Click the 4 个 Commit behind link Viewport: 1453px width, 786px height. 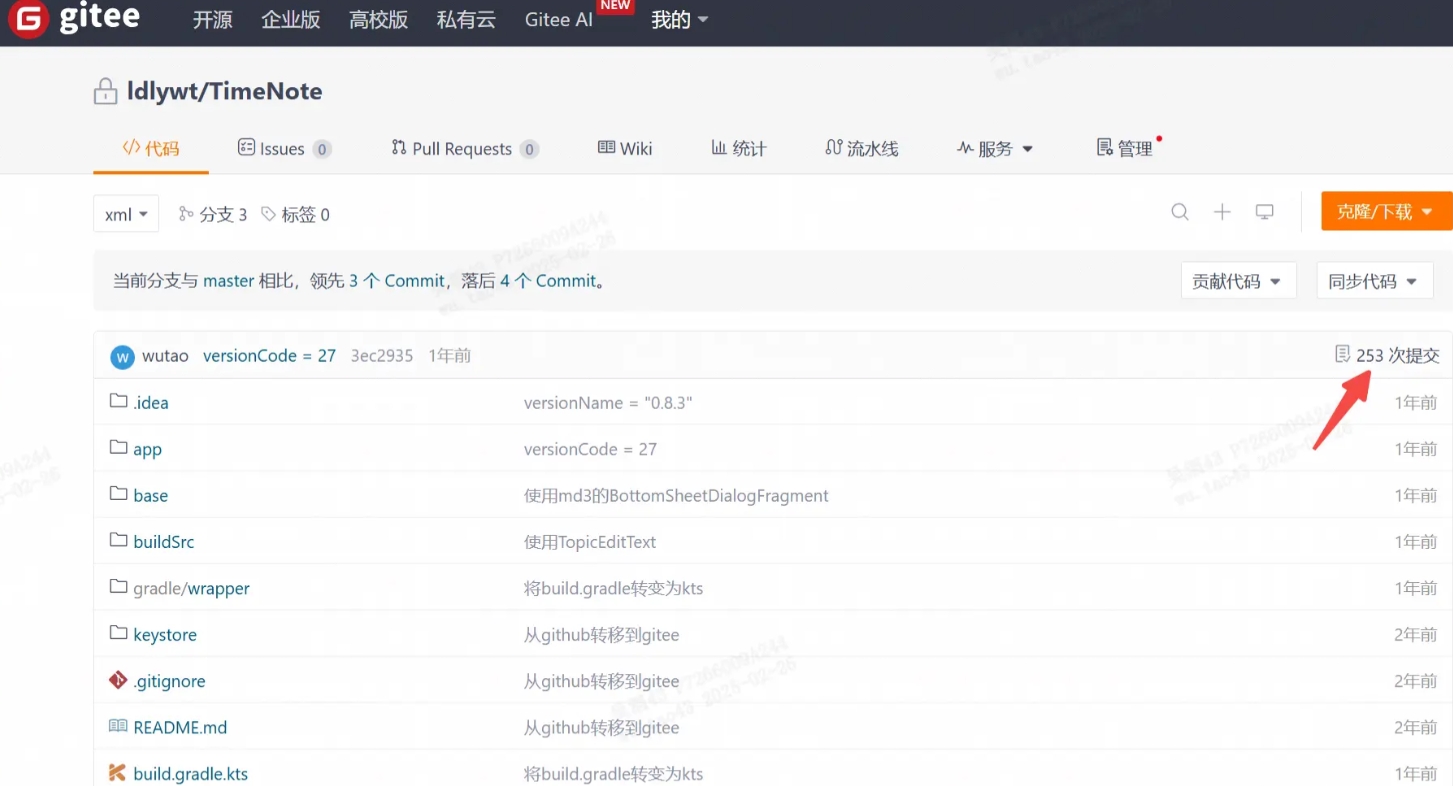548,281
